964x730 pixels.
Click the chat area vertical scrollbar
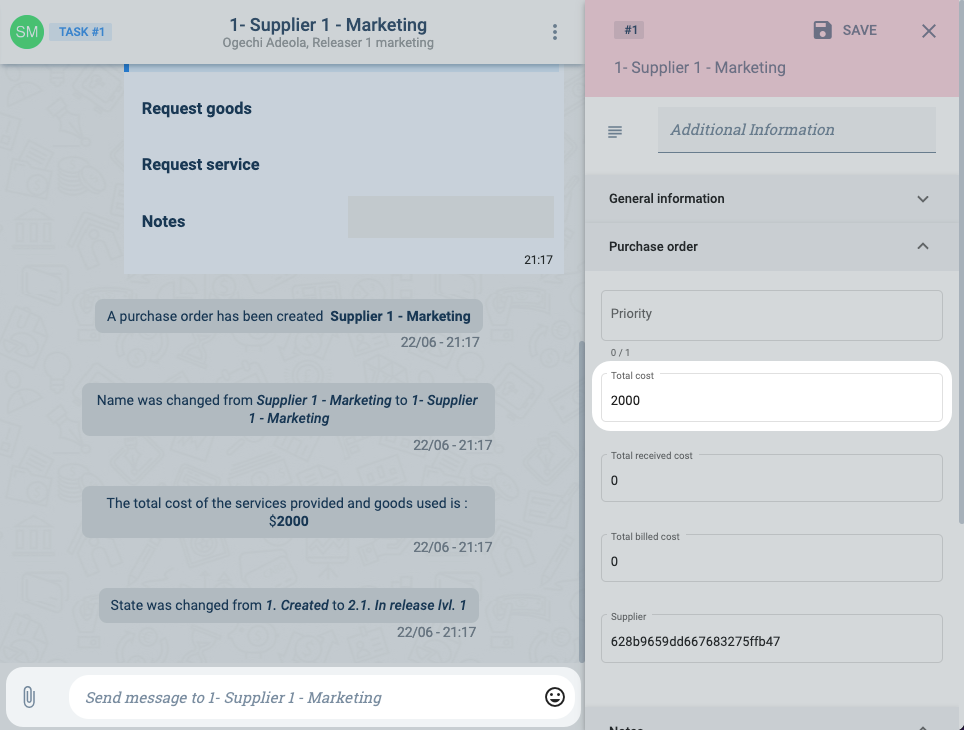point(582,501)
